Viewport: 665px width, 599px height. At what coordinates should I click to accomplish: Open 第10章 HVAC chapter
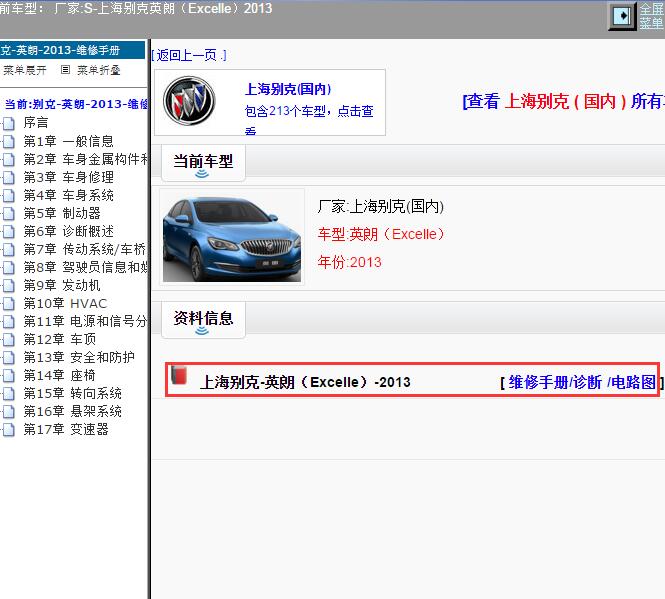click(x=65, y=303)
